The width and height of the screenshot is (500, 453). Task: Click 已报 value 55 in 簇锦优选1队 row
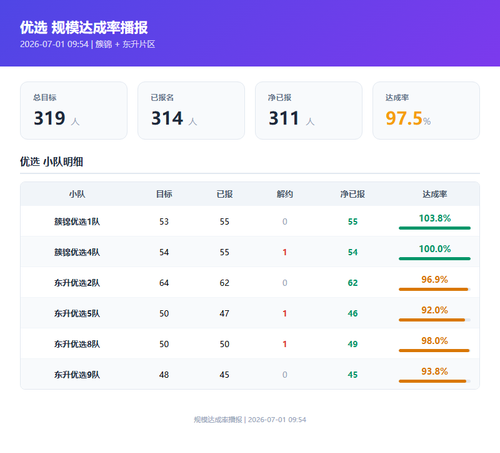tap(224, 222)
